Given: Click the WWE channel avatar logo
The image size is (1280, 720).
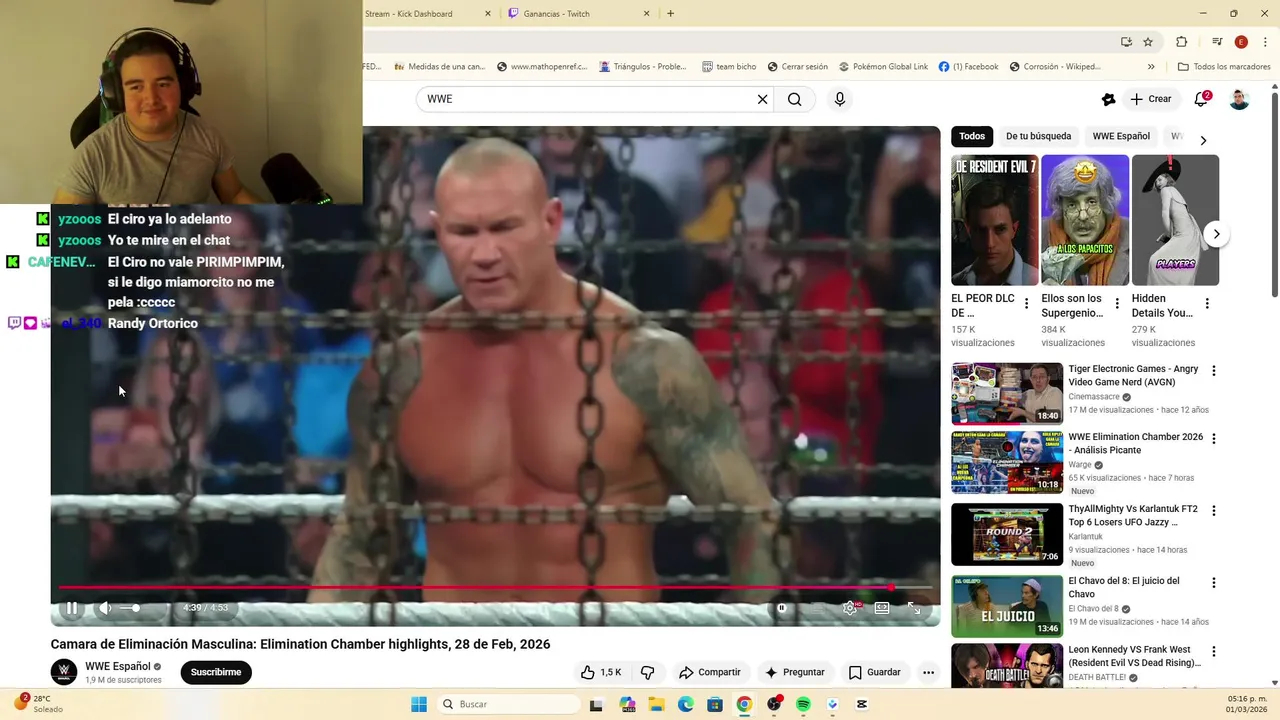Looking at the screenshot, I should 64,672.
